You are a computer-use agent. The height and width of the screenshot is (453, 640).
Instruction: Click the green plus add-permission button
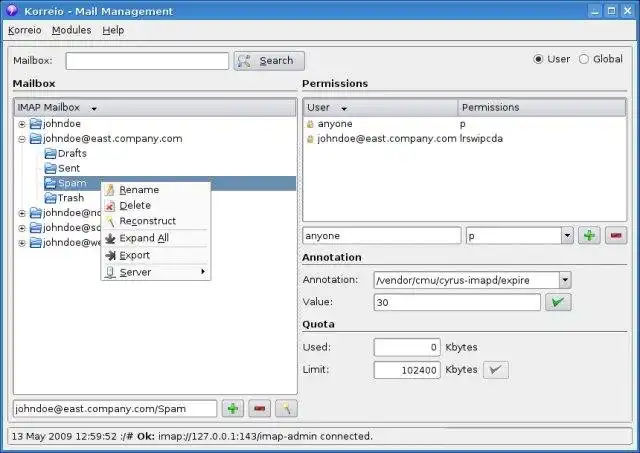[x=589, y=235]
